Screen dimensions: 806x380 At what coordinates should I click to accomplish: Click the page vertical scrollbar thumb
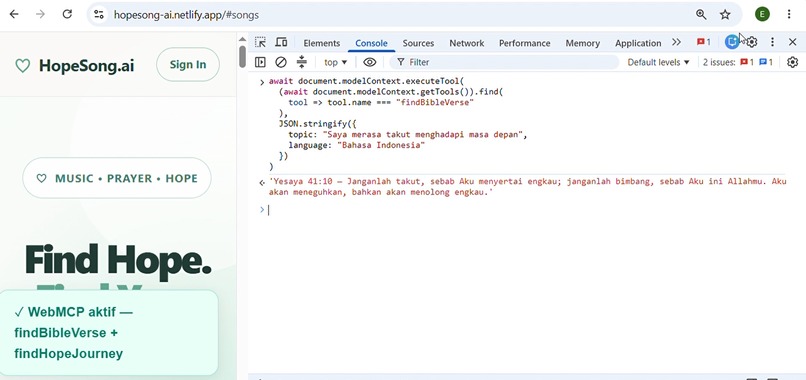pos(243,56)
